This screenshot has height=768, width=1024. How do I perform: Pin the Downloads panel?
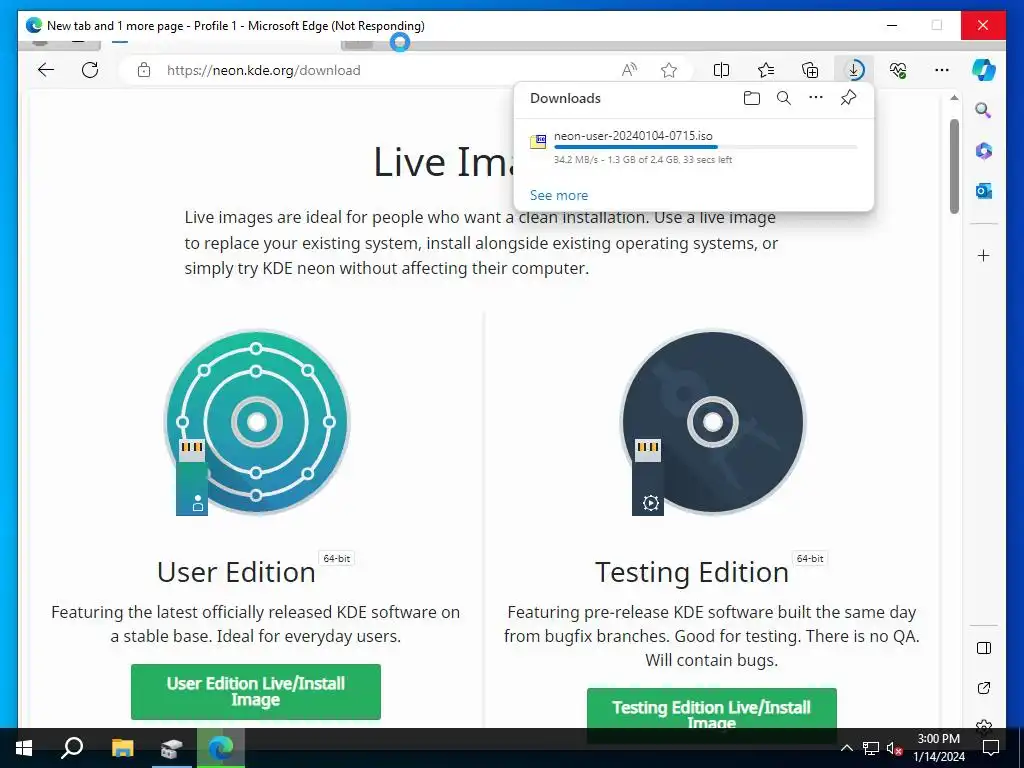(x=848, y=98)
